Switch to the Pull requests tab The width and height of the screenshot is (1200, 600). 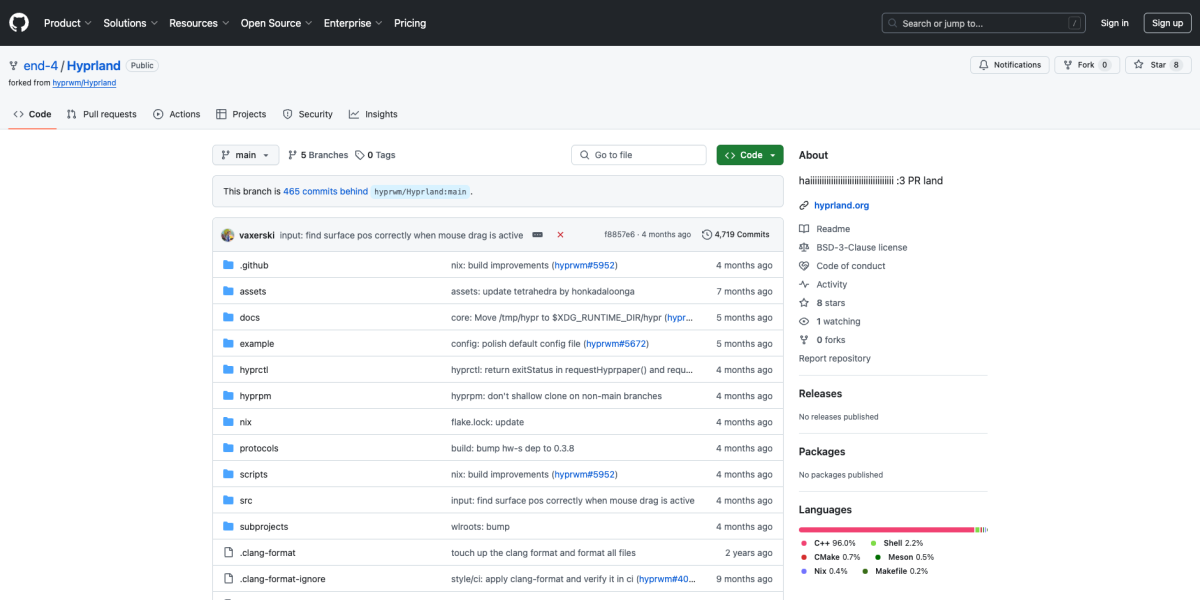click(x=101, y=114)
